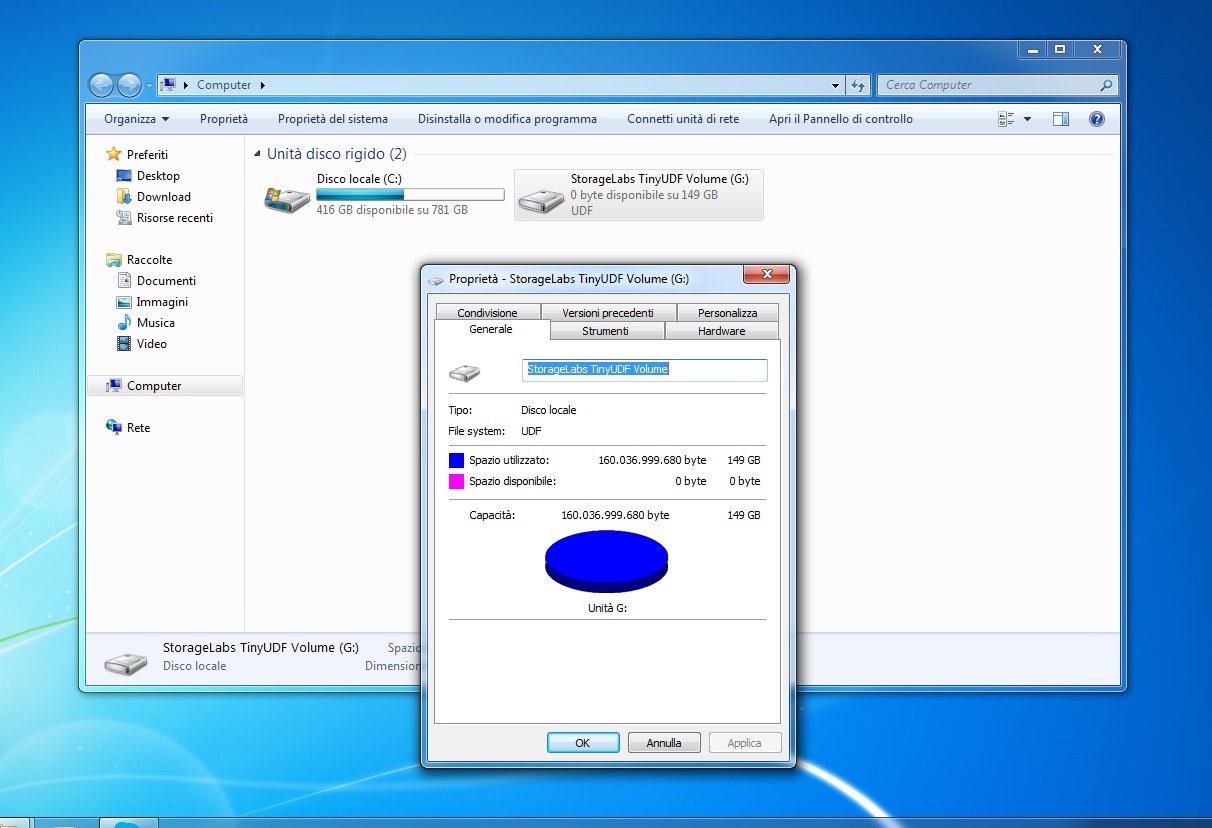Image resolution: width=1212 pixels, height=828 pixels.
Task: Click the OK button
Action: click(583, 743)
